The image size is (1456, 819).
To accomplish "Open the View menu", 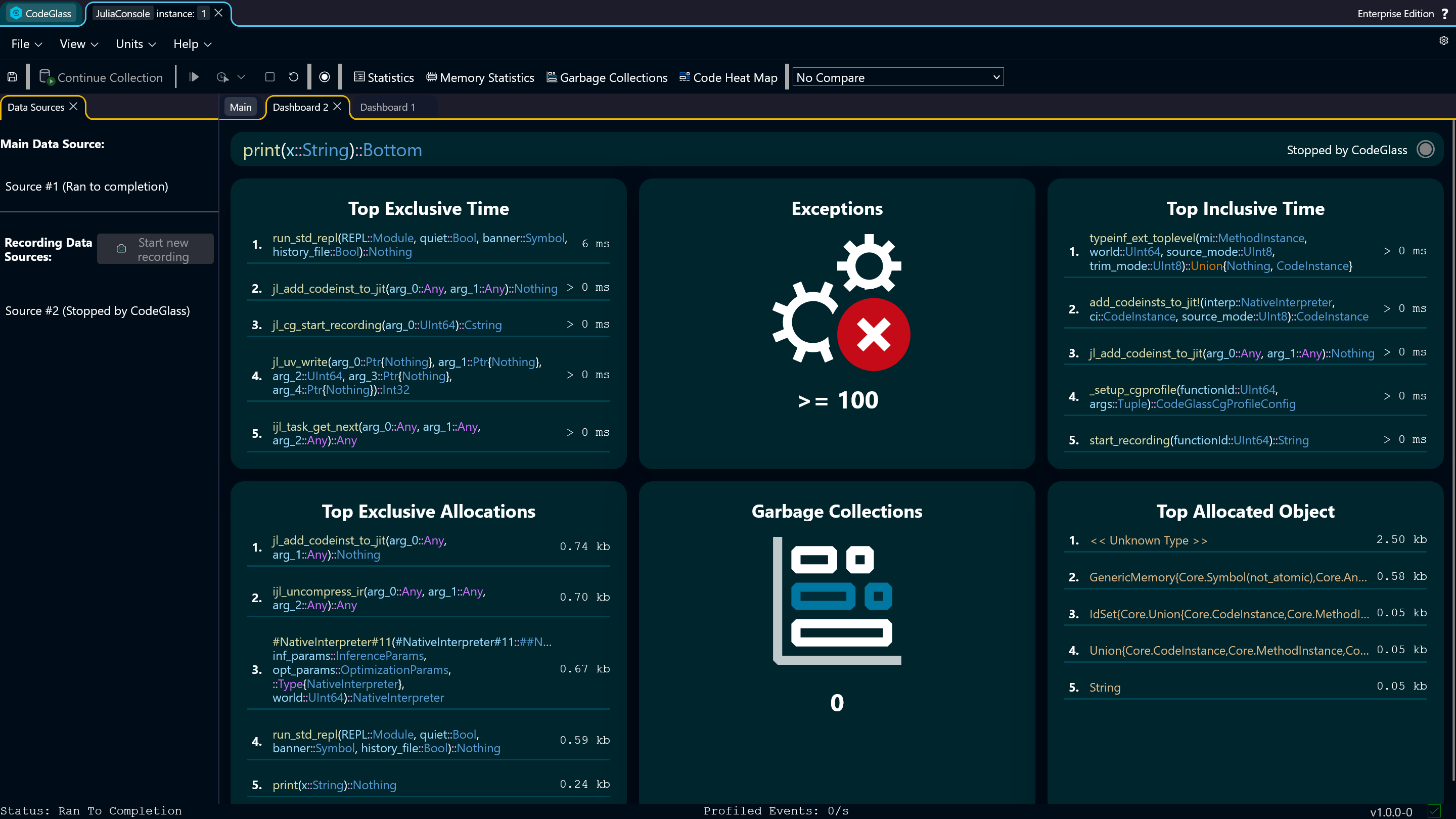I will [79, 44].
